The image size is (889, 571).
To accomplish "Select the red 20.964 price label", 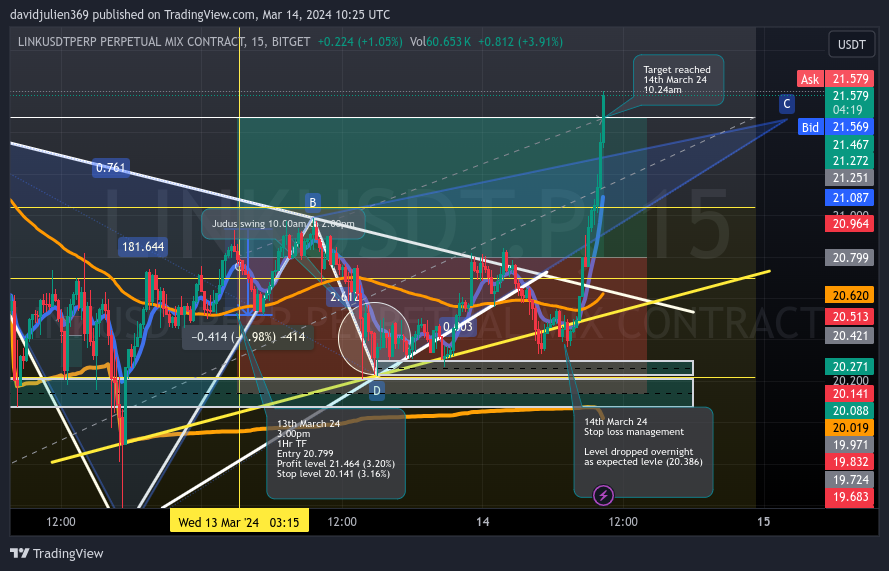I will click(849, 223).
